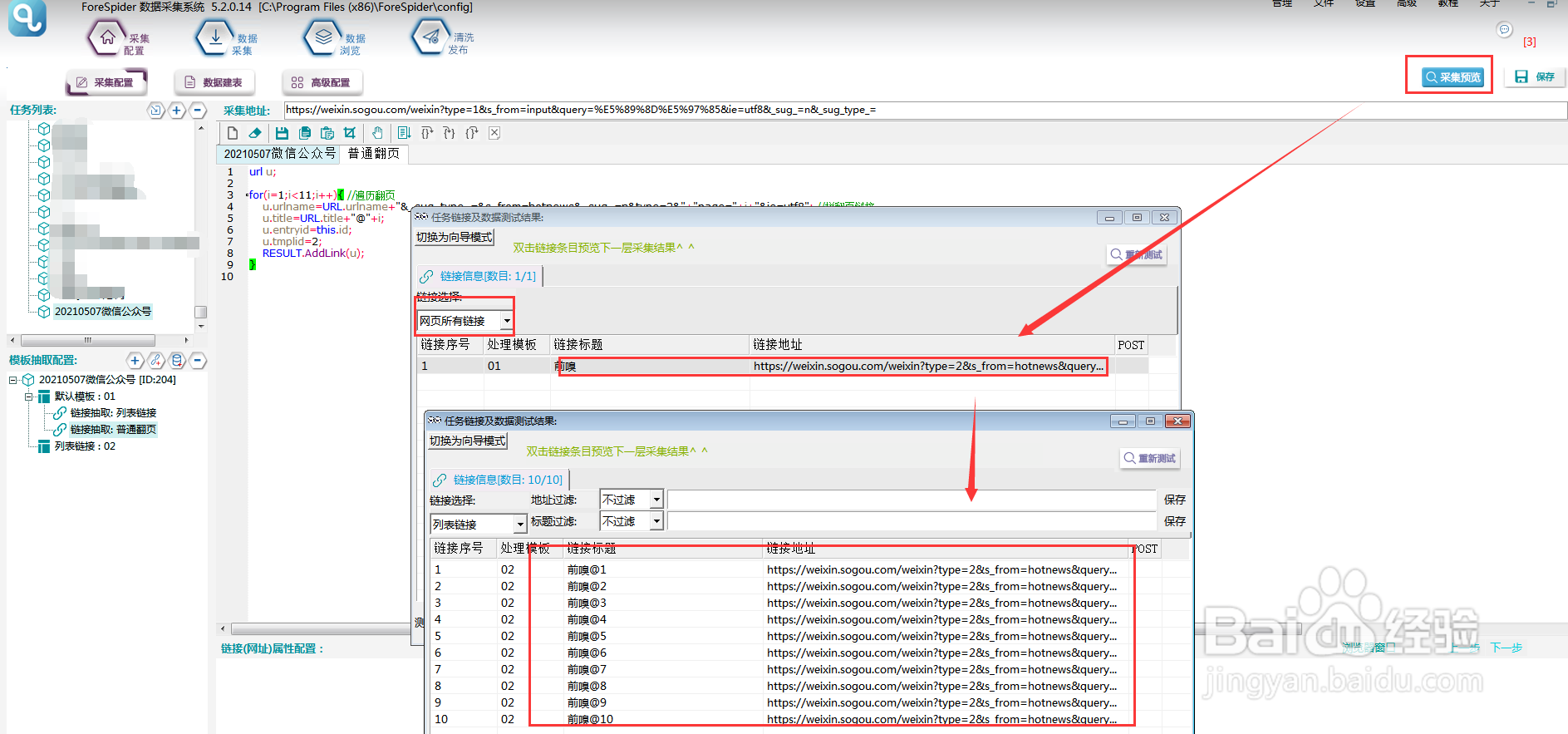Click the 保存 button at top right
Viewport: 1568px width, 734px height.
tap(1535, 76)
